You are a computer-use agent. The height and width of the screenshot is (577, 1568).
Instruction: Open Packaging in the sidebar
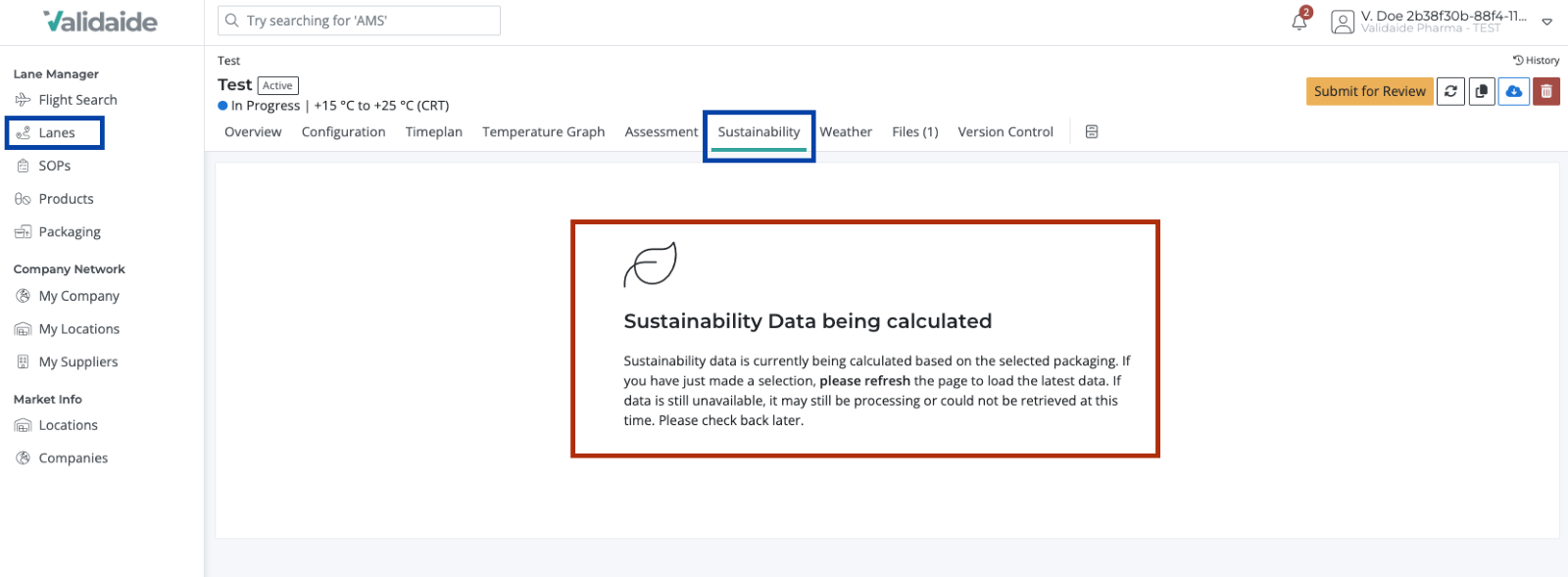coord(58,232)
